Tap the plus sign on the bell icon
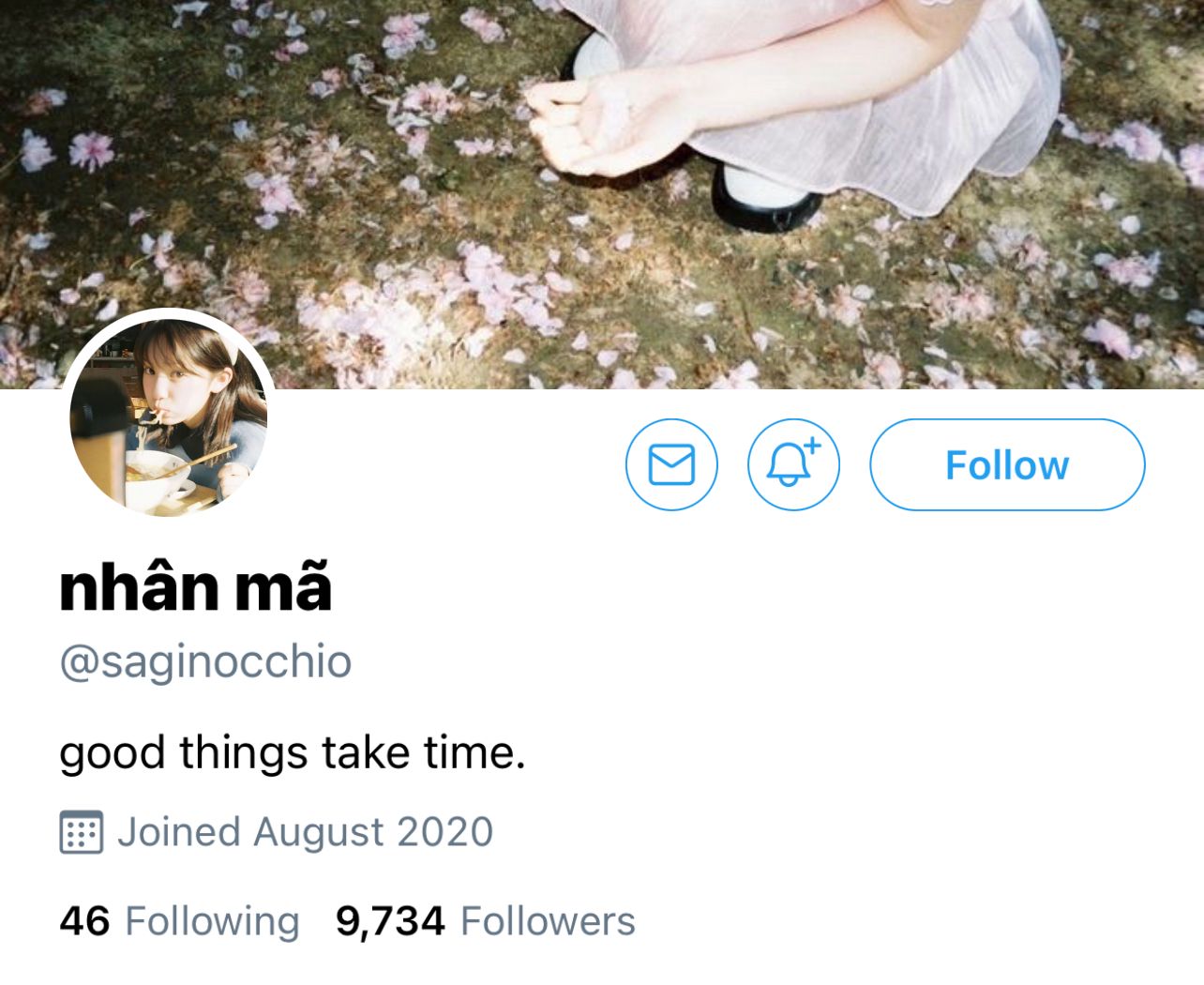This screenshot has height=985, width=1204. pyautogui.click(x=813, y=446)
